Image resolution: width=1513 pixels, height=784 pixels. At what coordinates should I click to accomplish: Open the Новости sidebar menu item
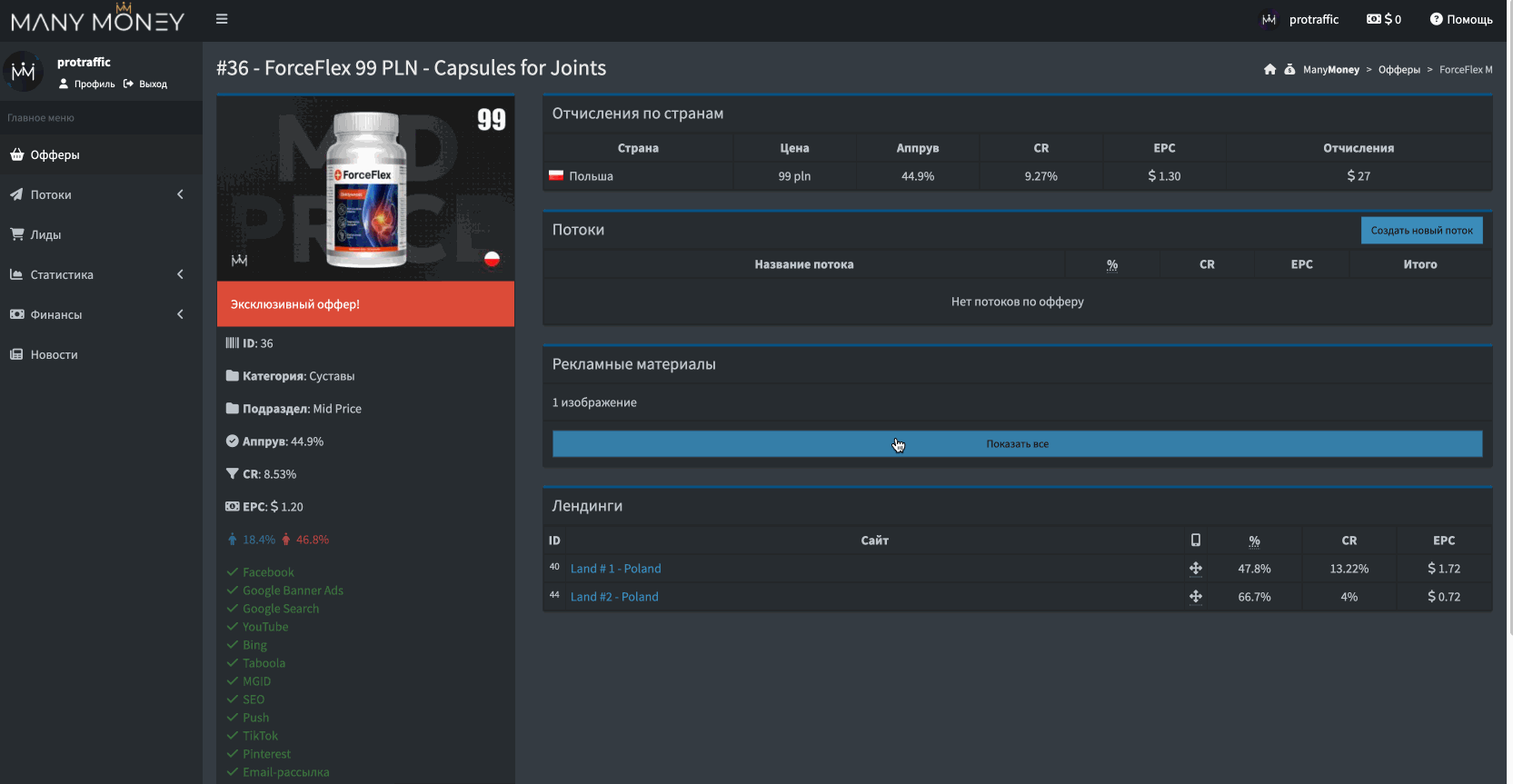pyautogui.click(x=101, y=354)
